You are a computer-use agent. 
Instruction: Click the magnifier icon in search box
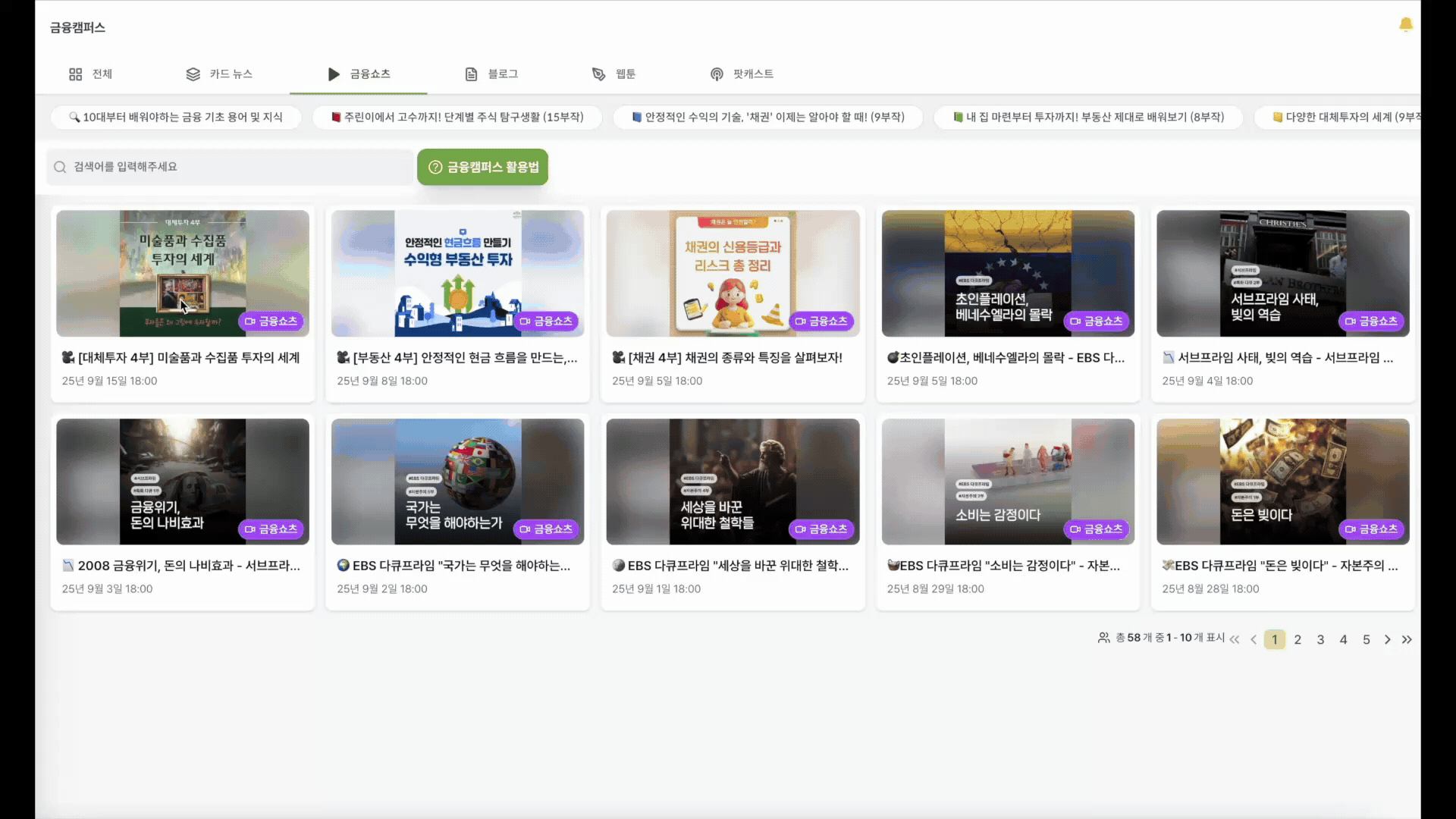(60, 167)
